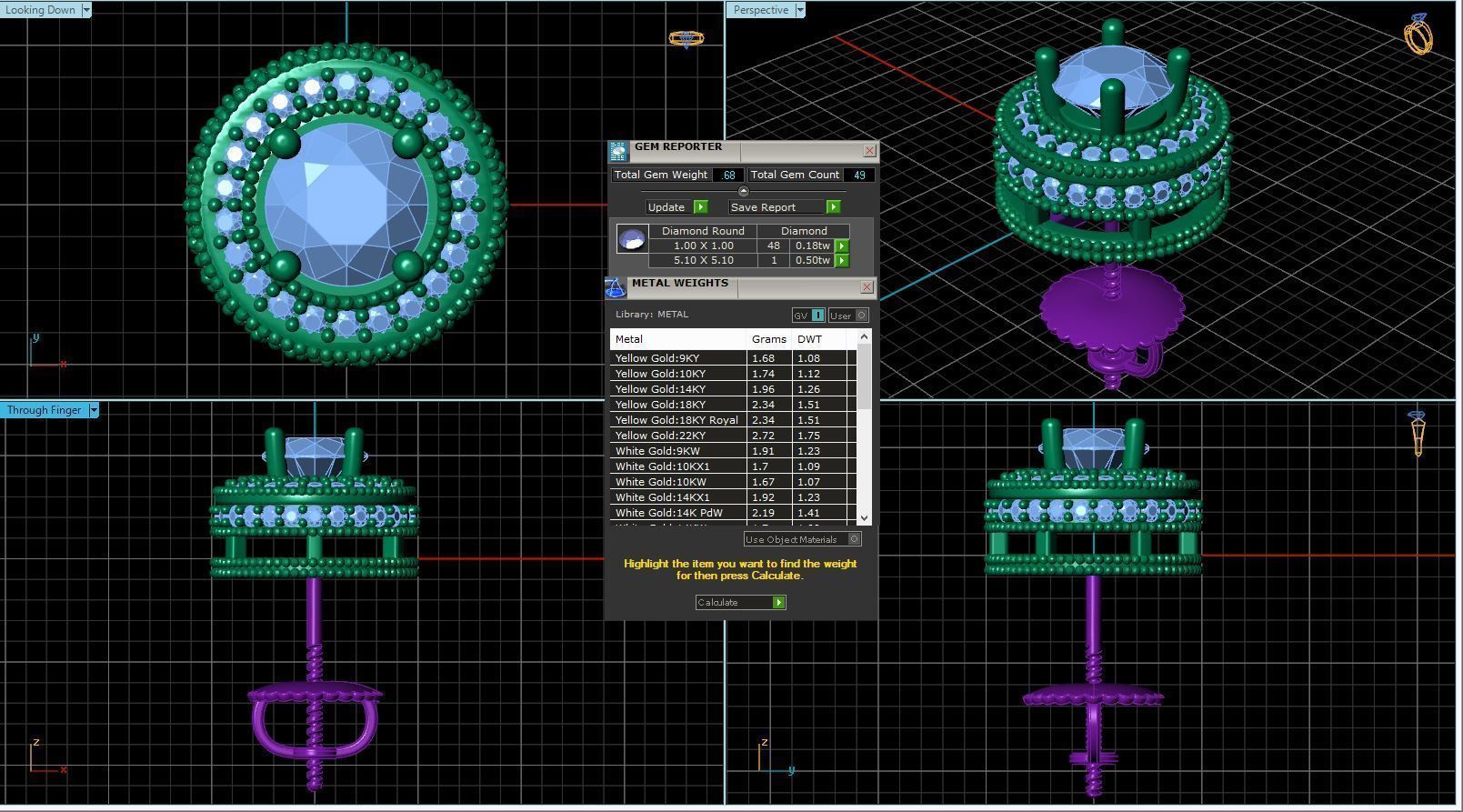Screen dimensions: 1463x812
Task: Click green arrow beside 0.18tw diamond row
Action: [x=842, y=246]
